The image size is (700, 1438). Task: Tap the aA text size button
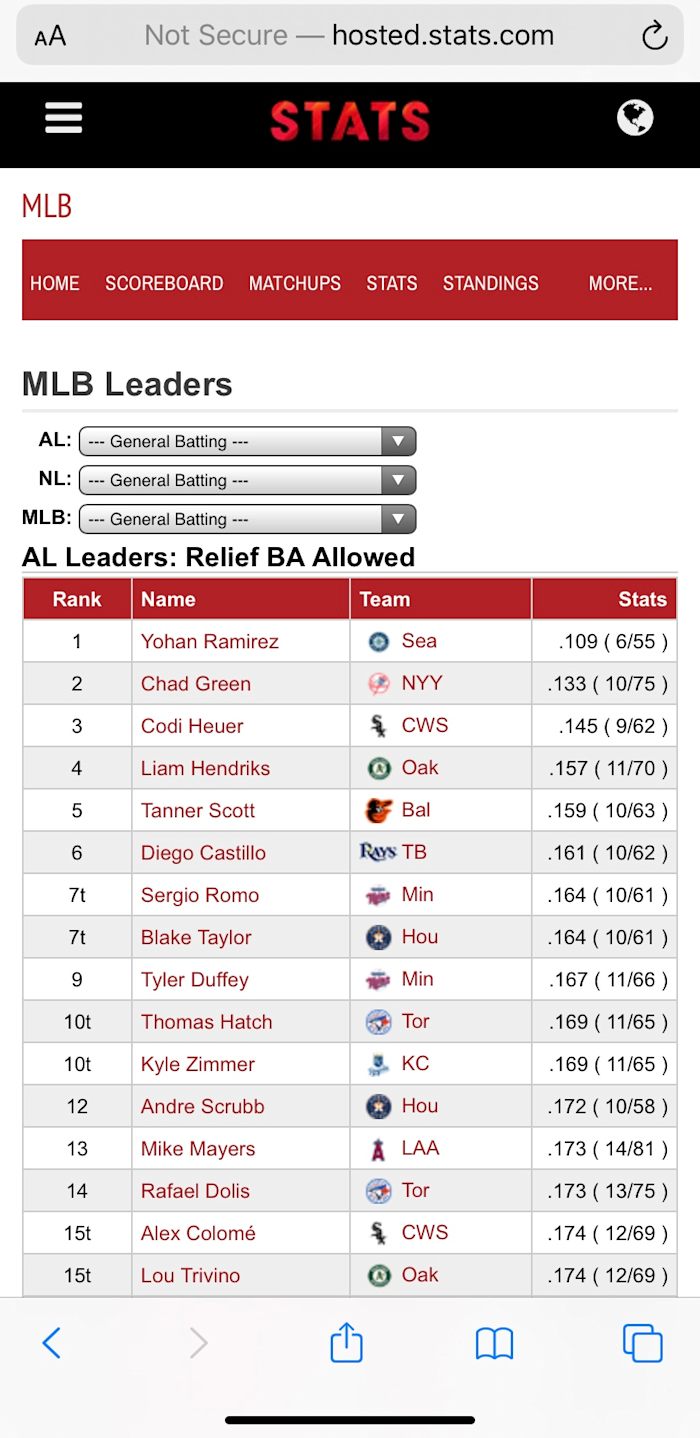50,37
